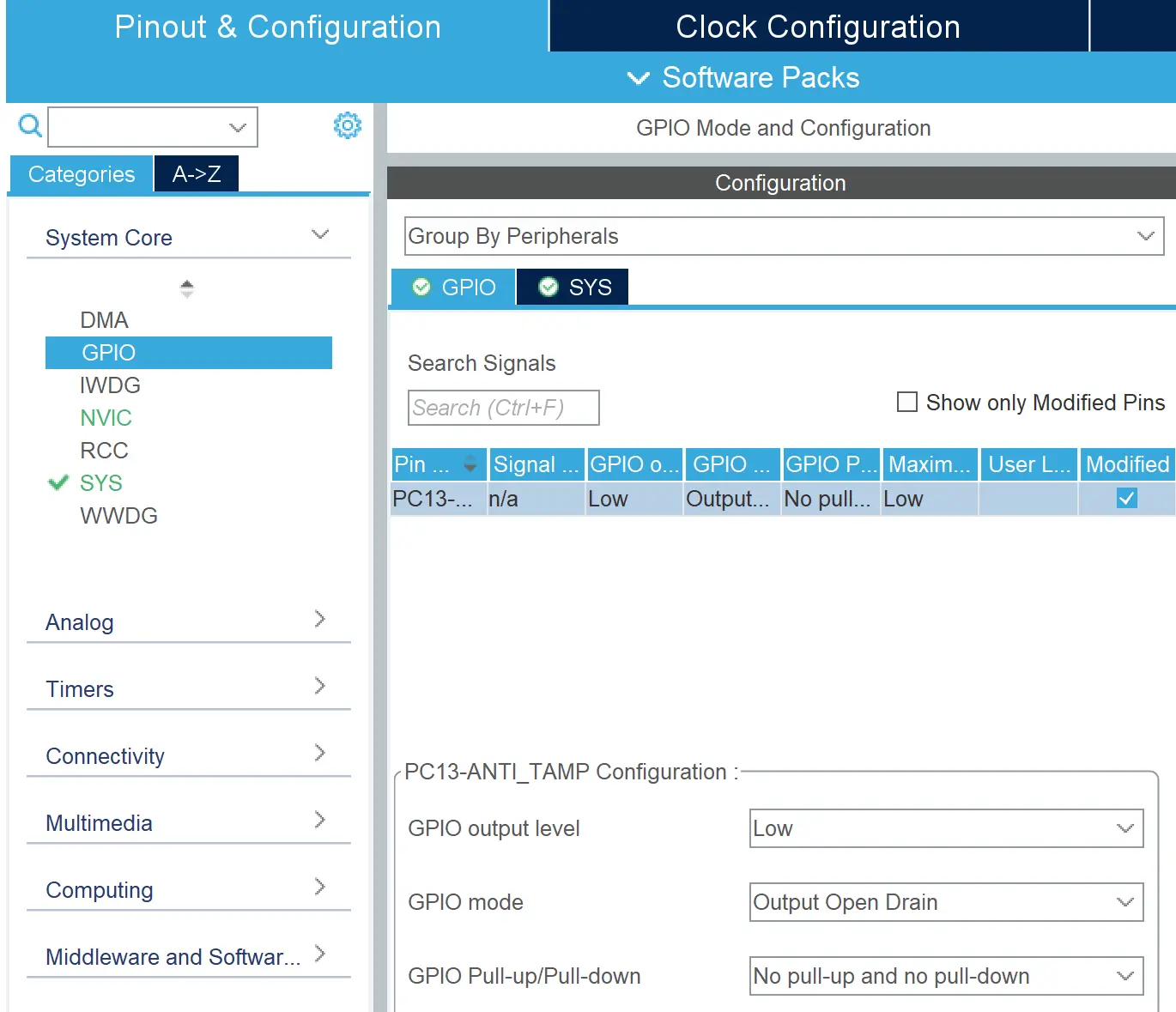This screenshot has height=1012, width=1176.
Task: Enable Show only Modified Pins checkbox
Action: click(x=907, y=403)
